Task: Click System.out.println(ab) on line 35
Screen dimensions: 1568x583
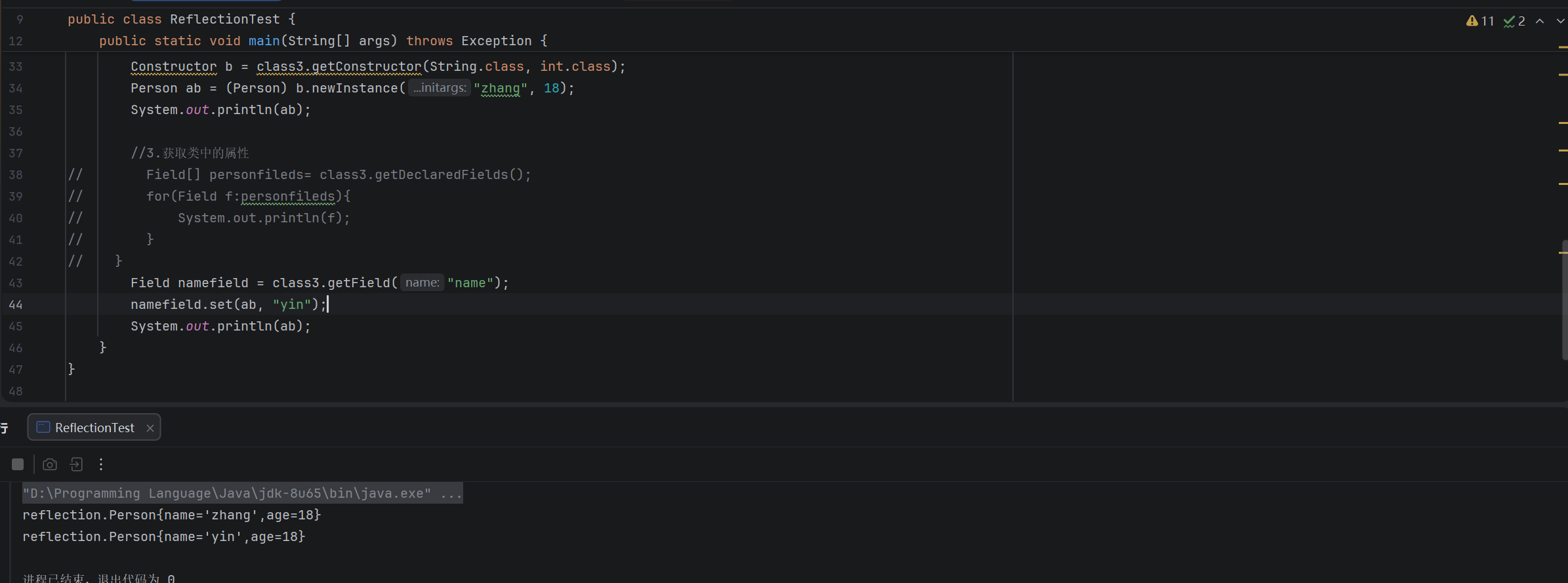Action: tap(220, 110)
